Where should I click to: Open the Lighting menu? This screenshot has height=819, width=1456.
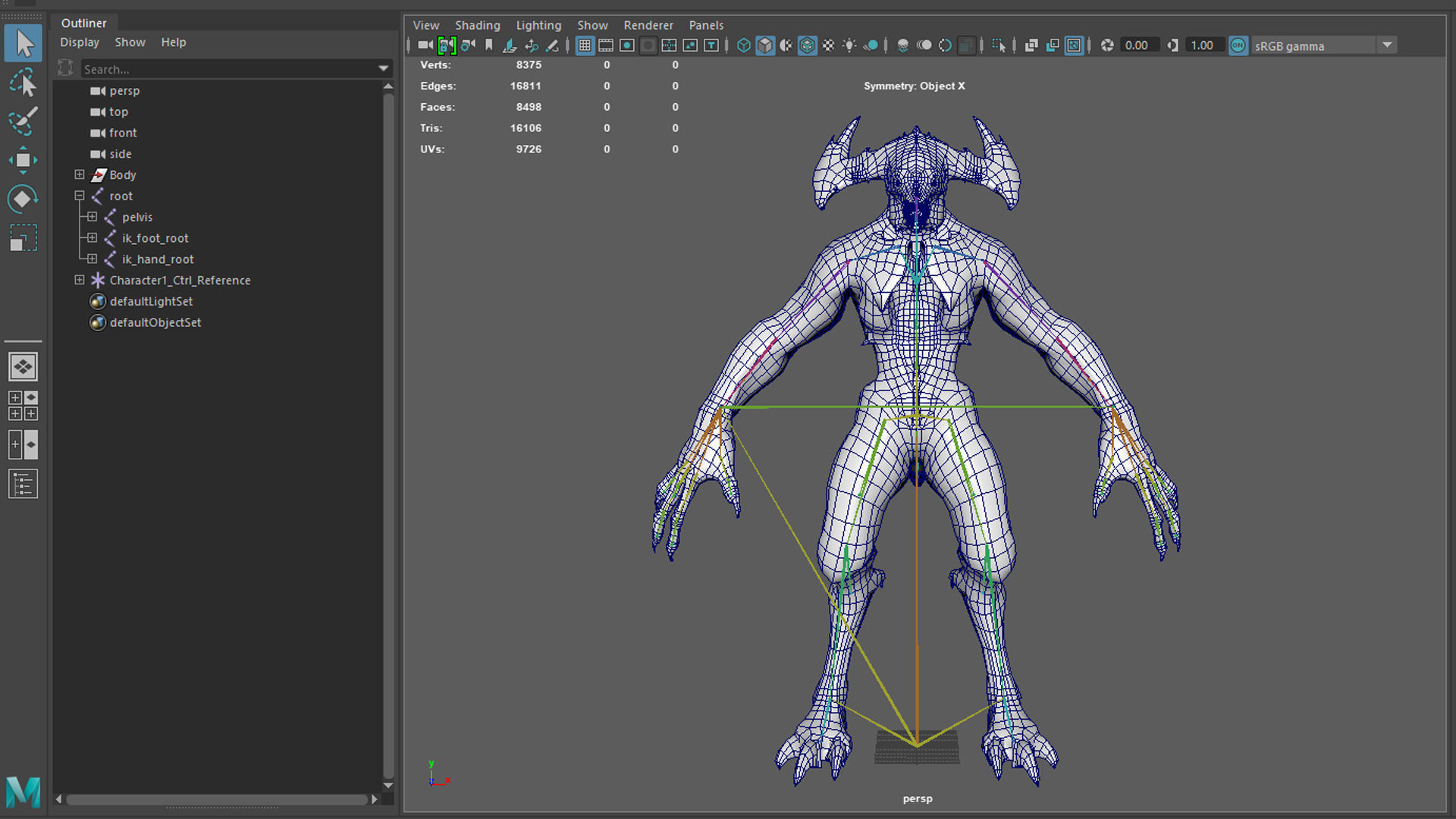click(538, 25)
